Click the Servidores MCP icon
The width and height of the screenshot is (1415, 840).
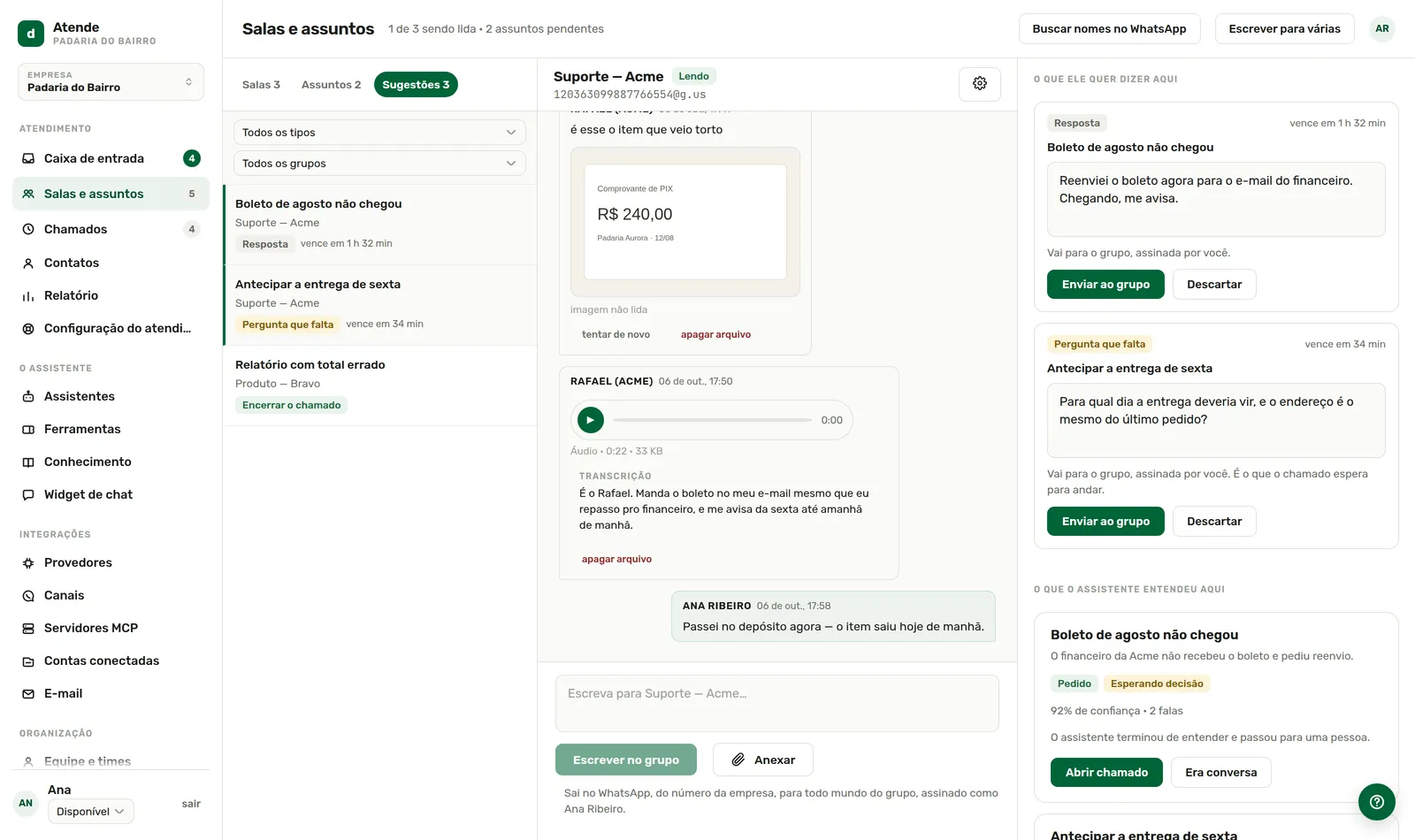click(28, 628)
